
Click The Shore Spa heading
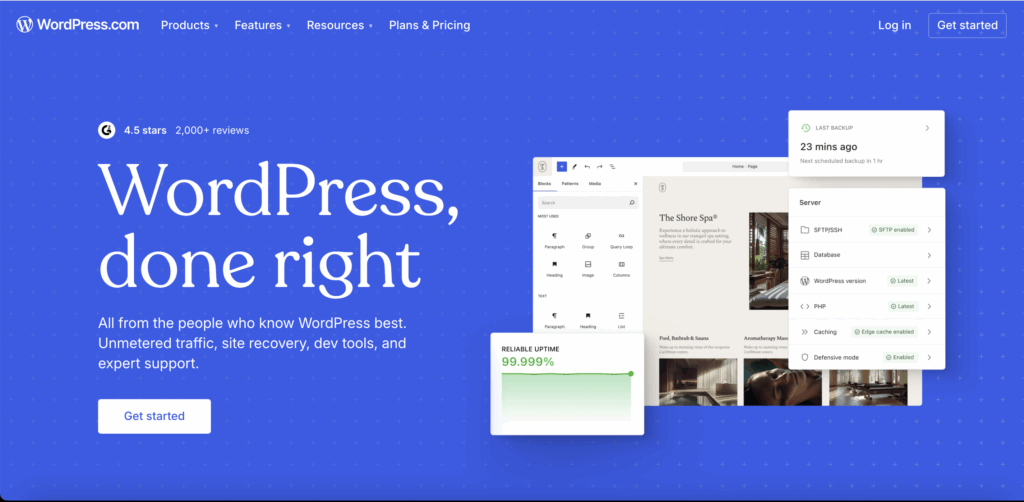tap(688, 217)
